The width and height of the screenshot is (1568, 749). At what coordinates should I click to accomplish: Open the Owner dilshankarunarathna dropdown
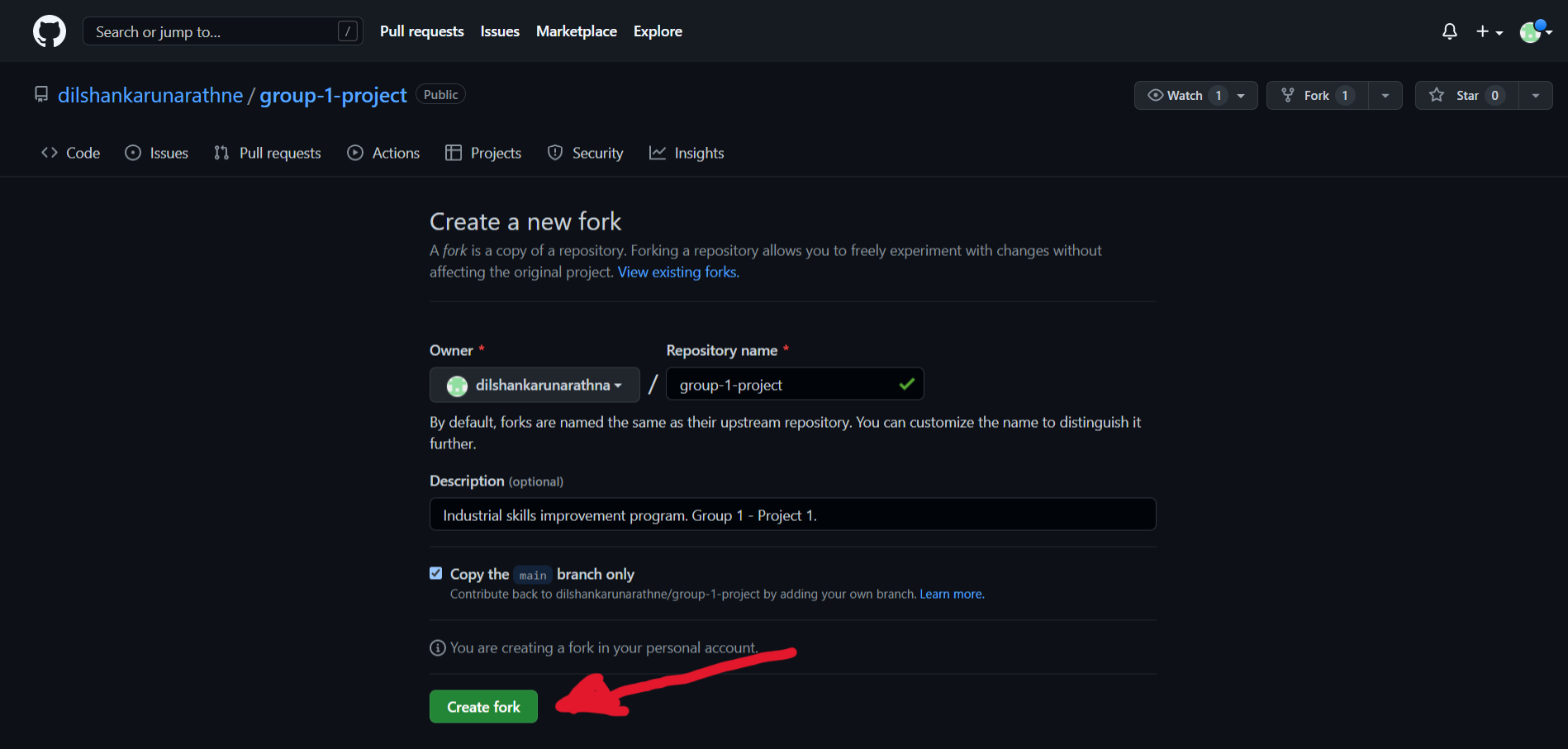(535, 385)
